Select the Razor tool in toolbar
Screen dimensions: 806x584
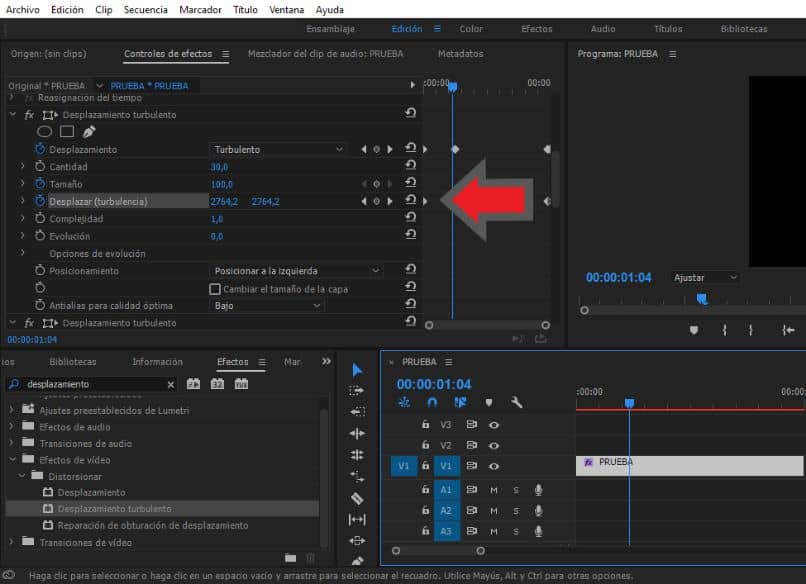(x=357, y=498)
